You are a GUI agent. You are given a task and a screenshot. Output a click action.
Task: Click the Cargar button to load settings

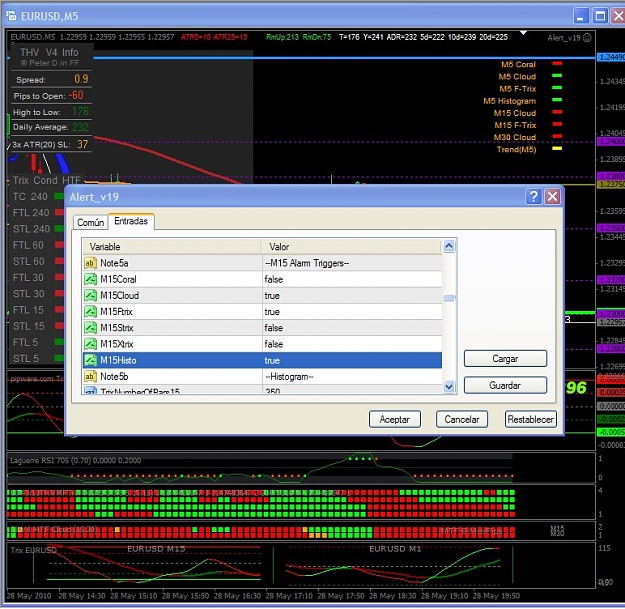[x=505, y=359]
